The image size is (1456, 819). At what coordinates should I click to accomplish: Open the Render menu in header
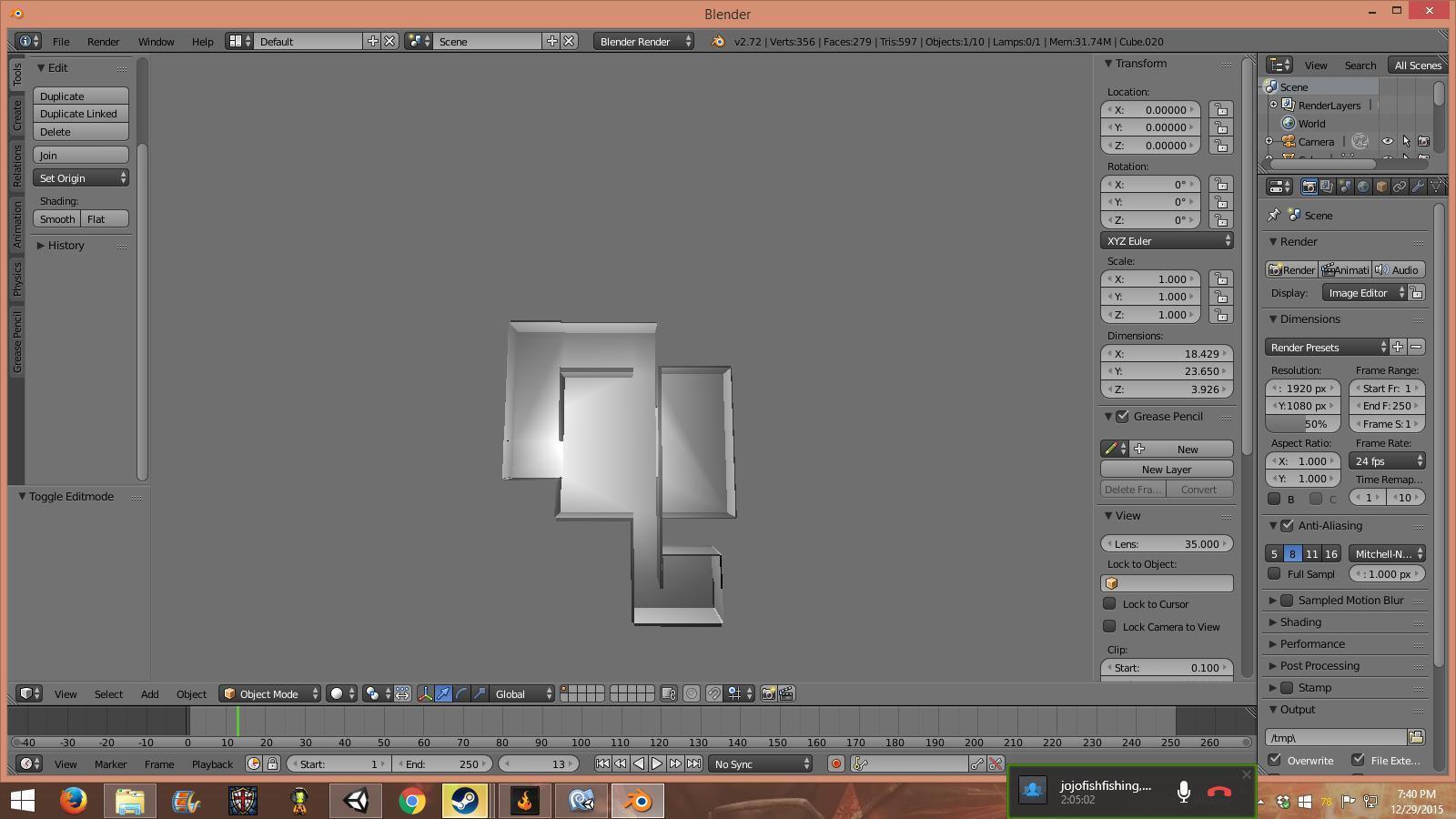(103, 41)
